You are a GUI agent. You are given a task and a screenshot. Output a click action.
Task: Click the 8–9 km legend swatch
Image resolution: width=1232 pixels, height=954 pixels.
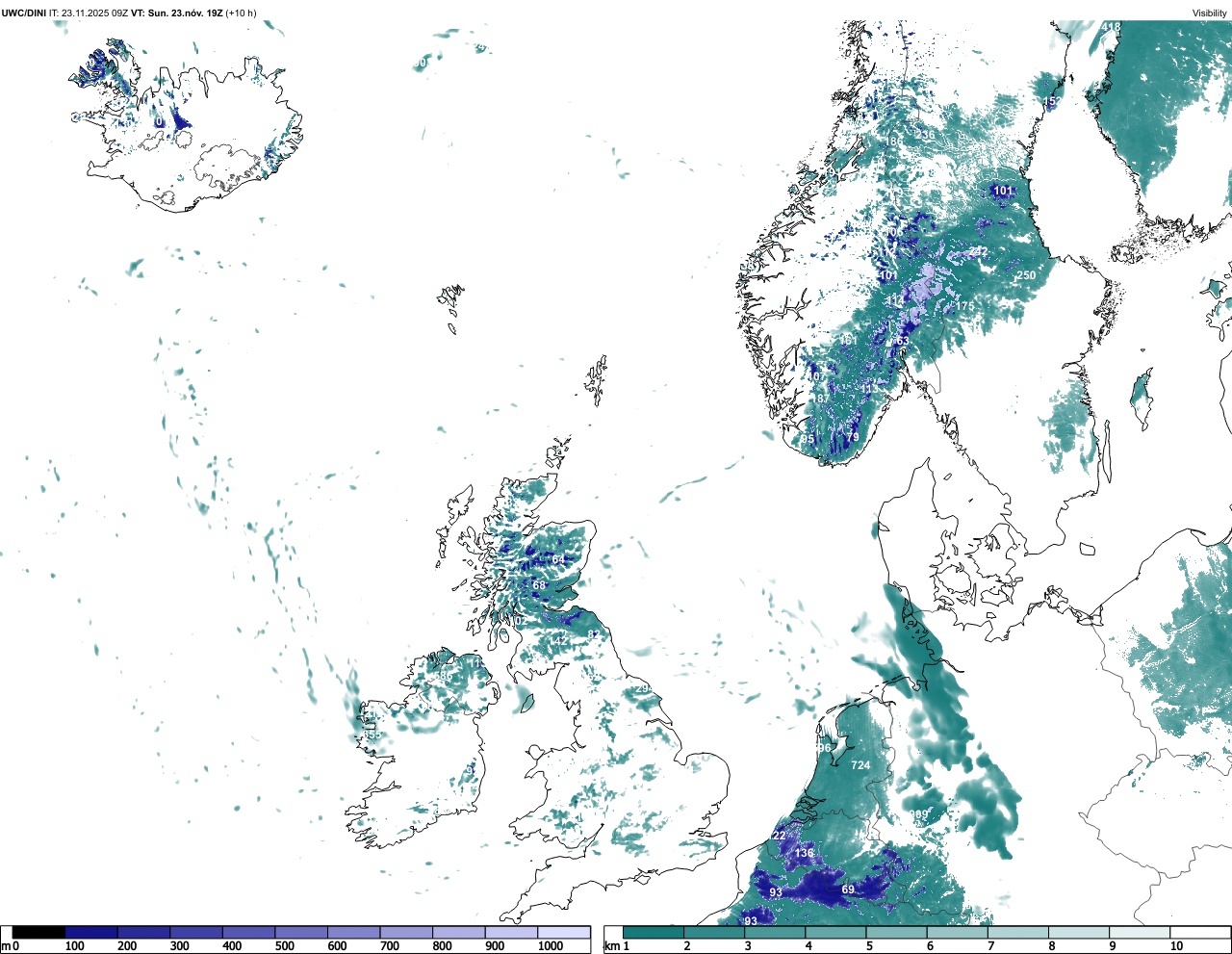pos(1078,933)
